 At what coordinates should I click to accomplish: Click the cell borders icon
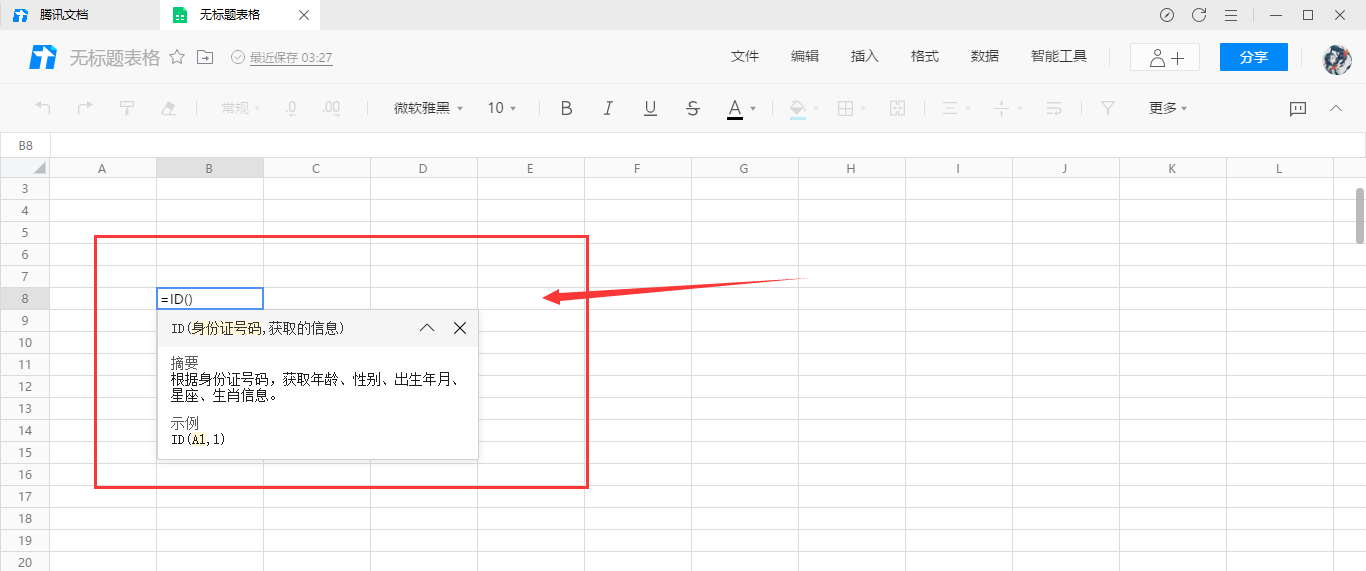pyautogui.click(x=845, y=108)
